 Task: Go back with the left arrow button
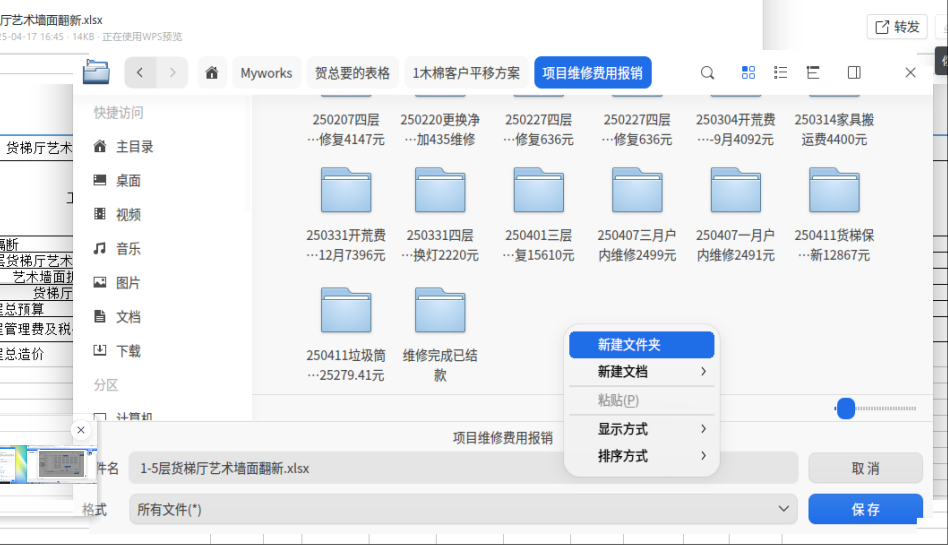[140, 73]
